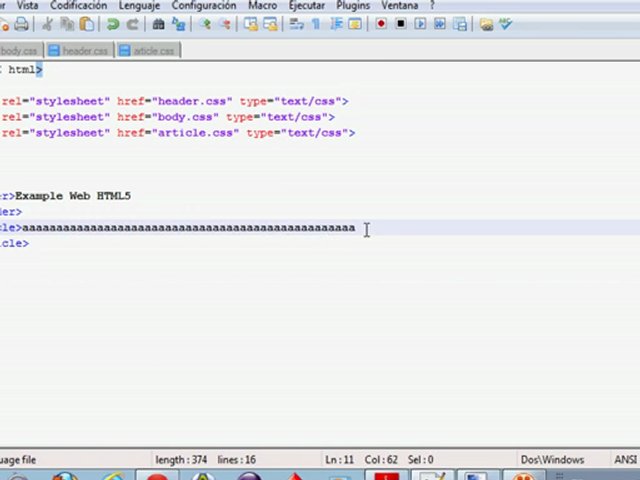This screenshot has height=480, width=640.
Task: Click the Redo arrow icon
Action: pyautogui.click(x=133, y=24)
